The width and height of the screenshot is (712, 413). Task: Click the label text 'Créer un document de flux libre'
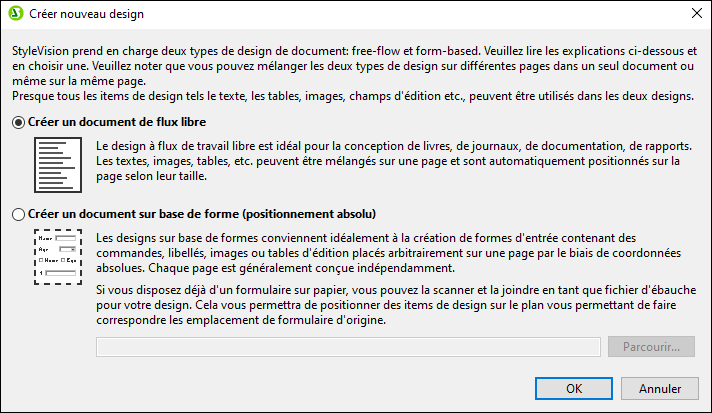pyautogui.click(x=117, y=122)
